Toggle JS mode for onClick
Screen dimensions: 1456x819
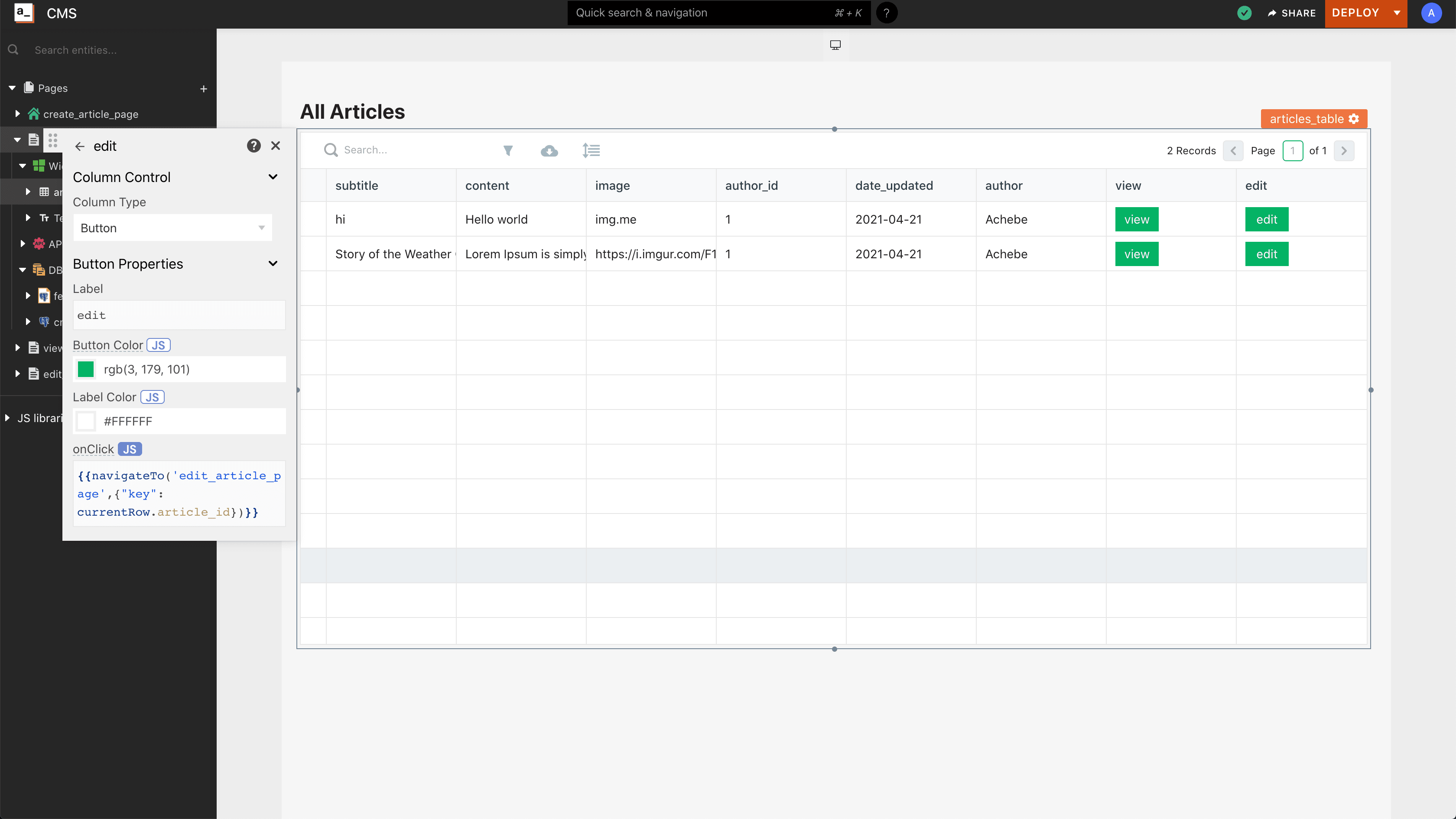coord(130,449)
